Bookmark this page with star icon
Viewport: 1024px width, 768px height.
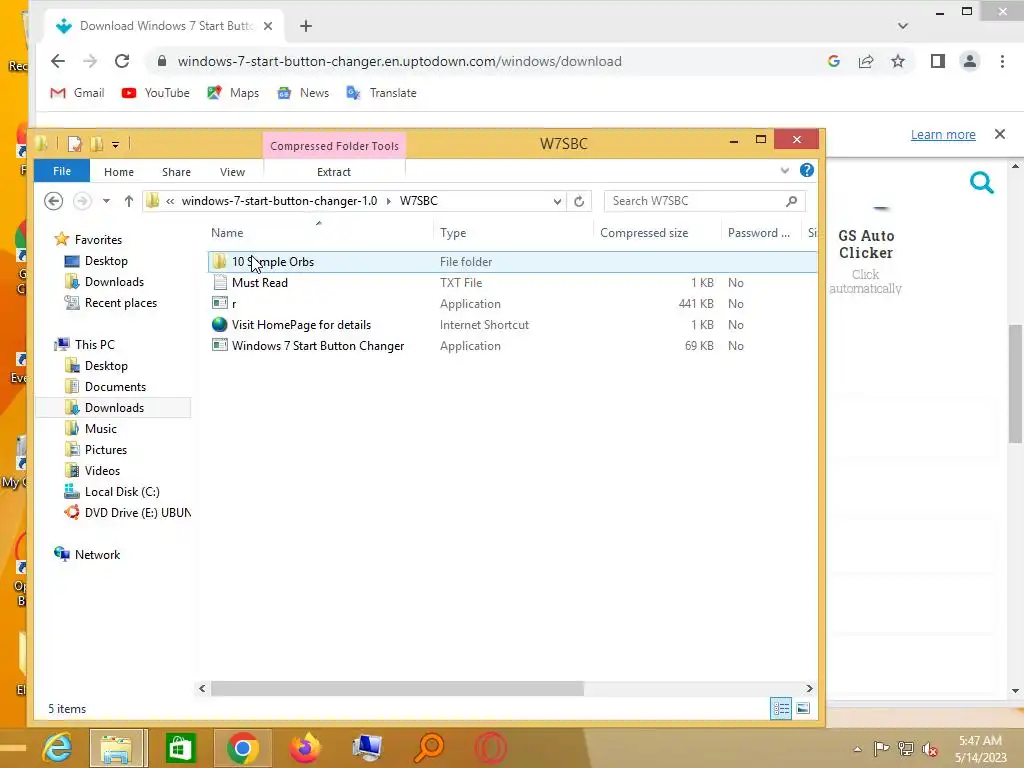(898, 61)
